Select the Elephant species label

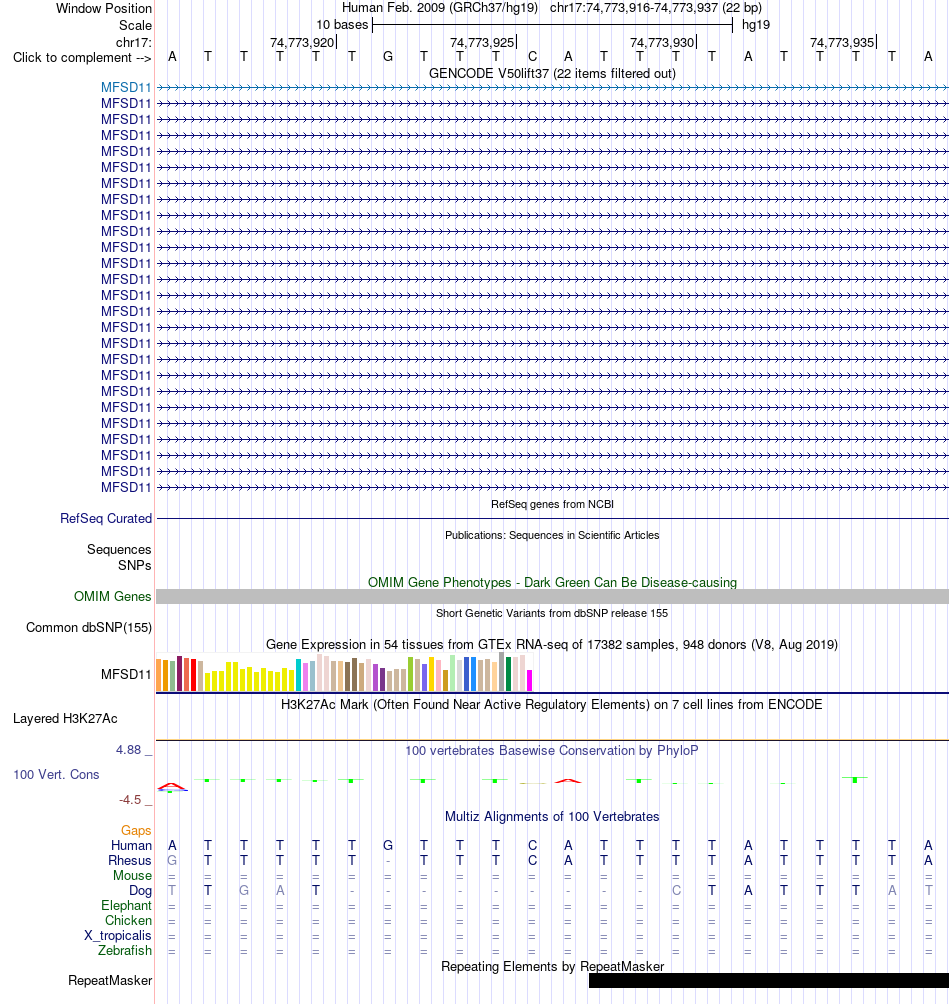[126, 905]
